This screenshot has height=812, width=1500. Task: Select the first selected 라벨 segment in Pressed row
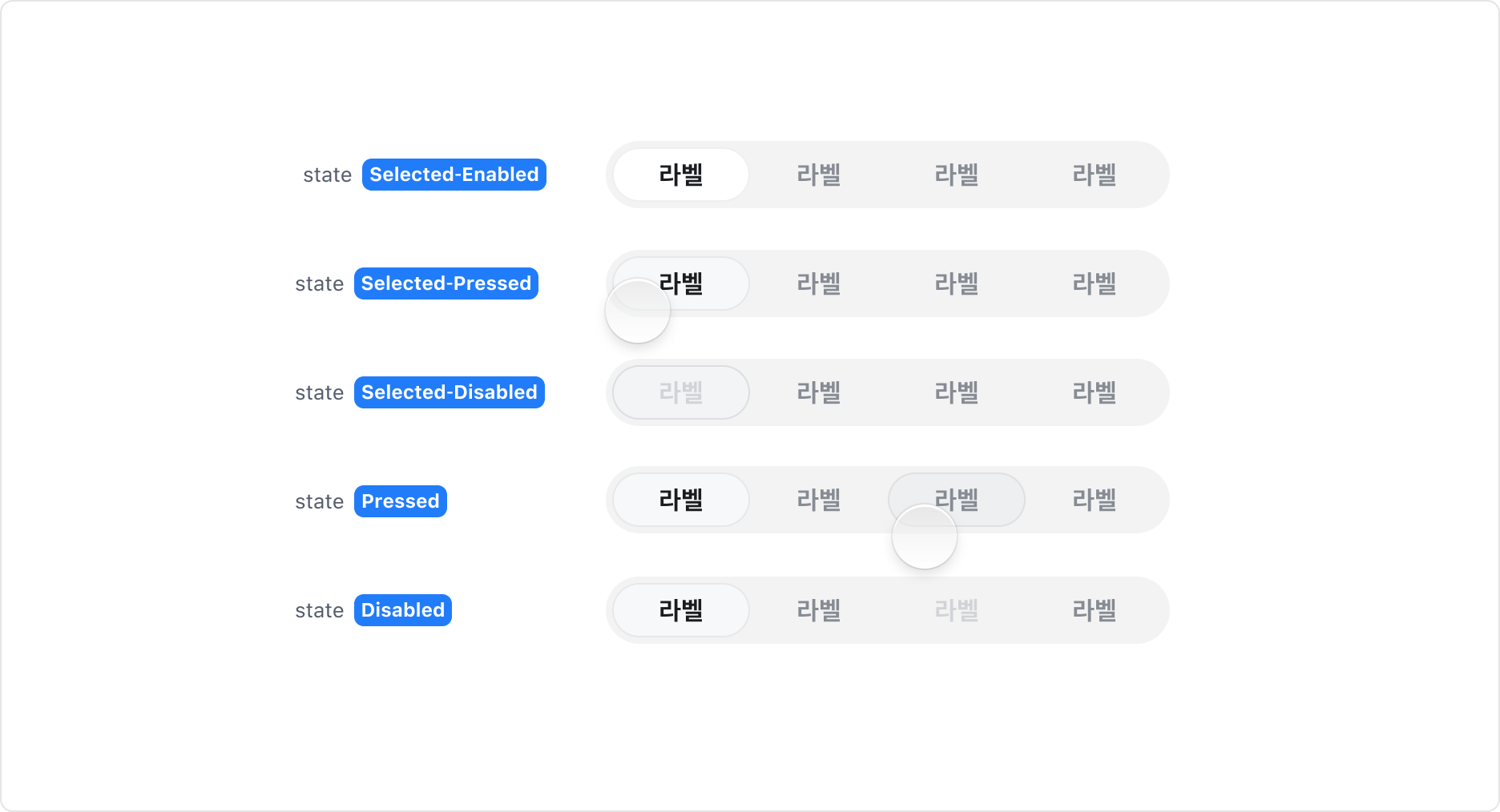tap(680, 500)
